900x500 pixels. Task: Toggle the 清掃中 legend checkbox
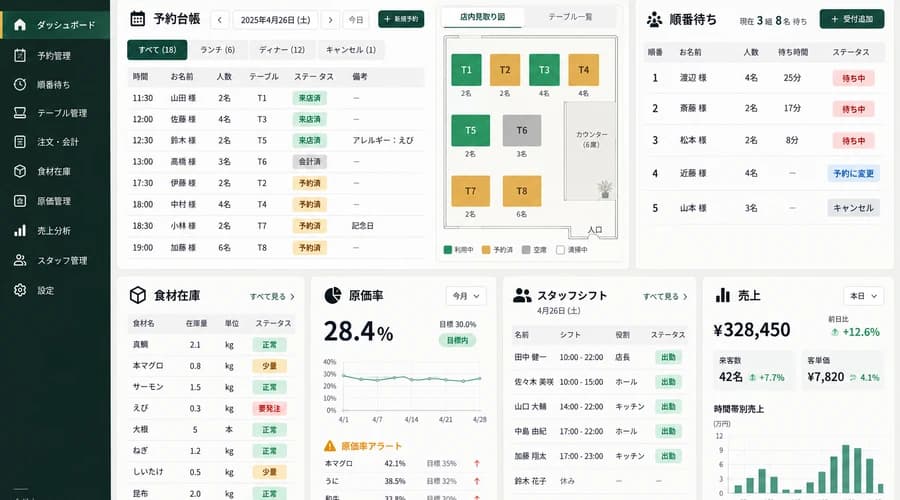[561, 250]
